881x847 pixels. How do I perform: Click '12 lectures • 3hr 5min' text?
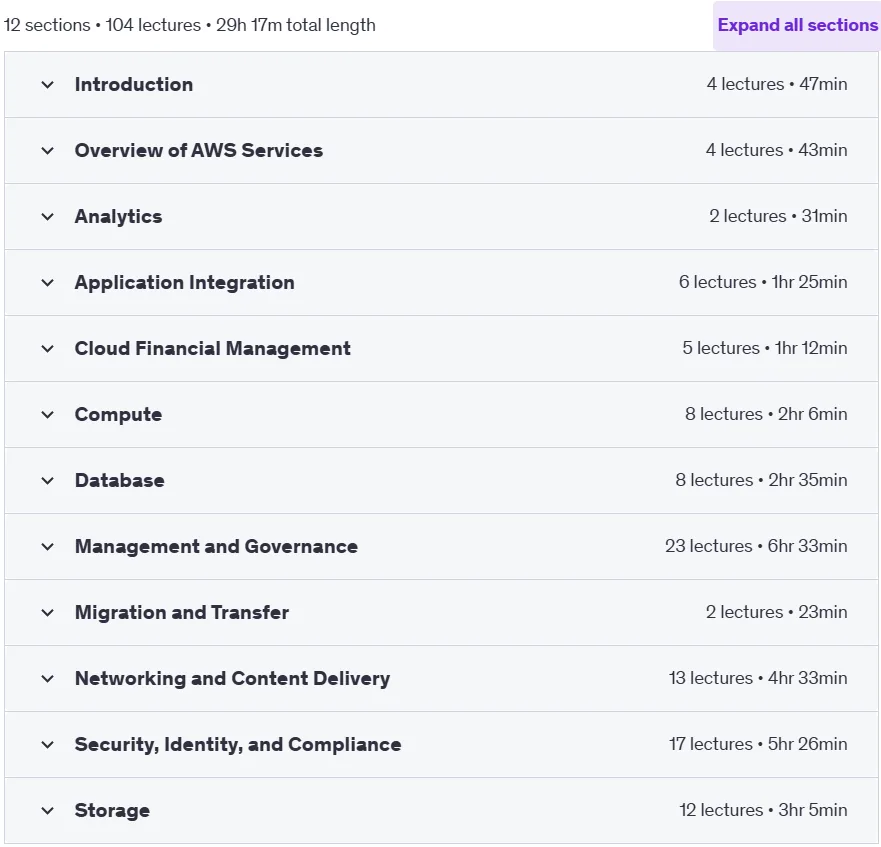tap(763, 810)
